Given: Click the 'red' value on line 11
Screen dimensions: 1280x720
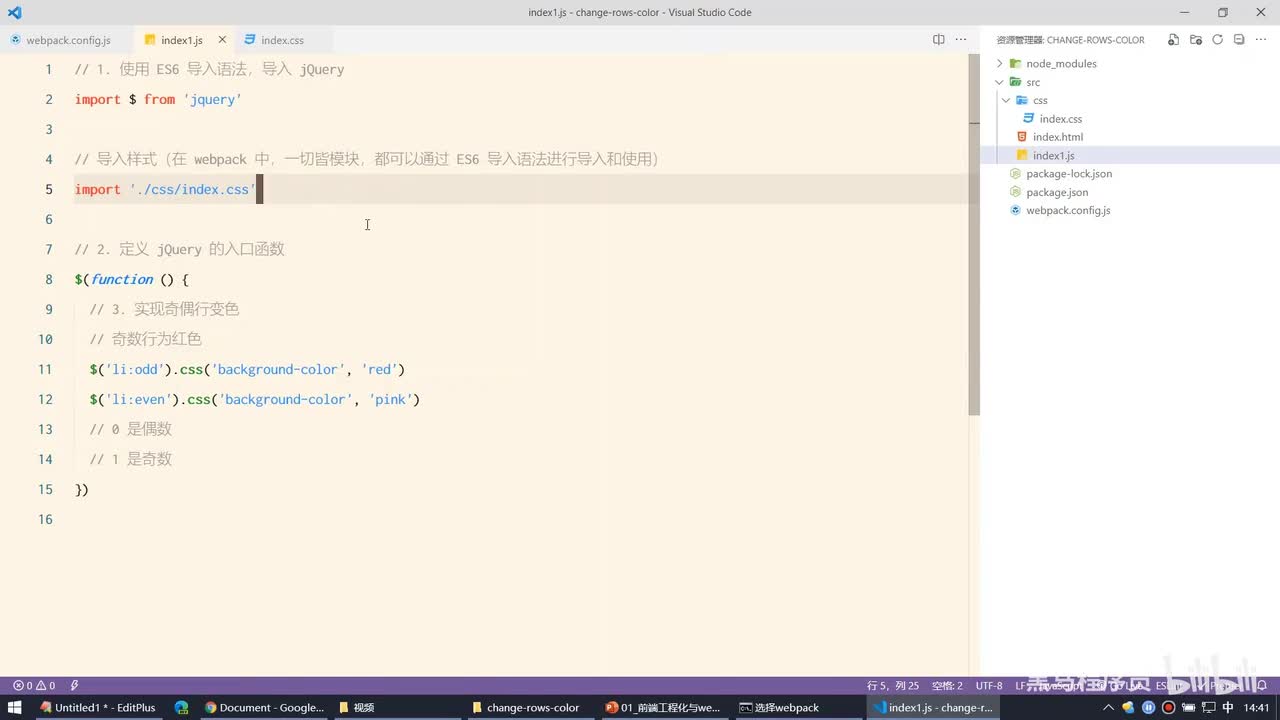Looking at the screenshot, I should tap(380, 369).
